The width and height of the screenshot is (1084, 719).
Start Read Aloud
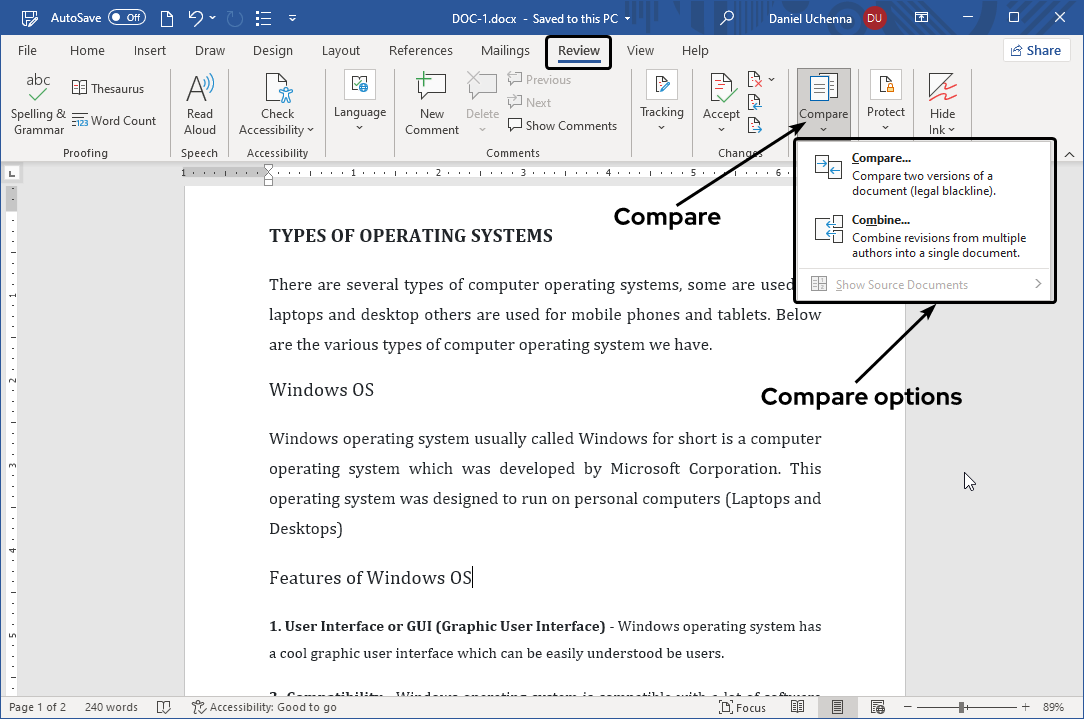pyautogui.click(x=199, y=104)
